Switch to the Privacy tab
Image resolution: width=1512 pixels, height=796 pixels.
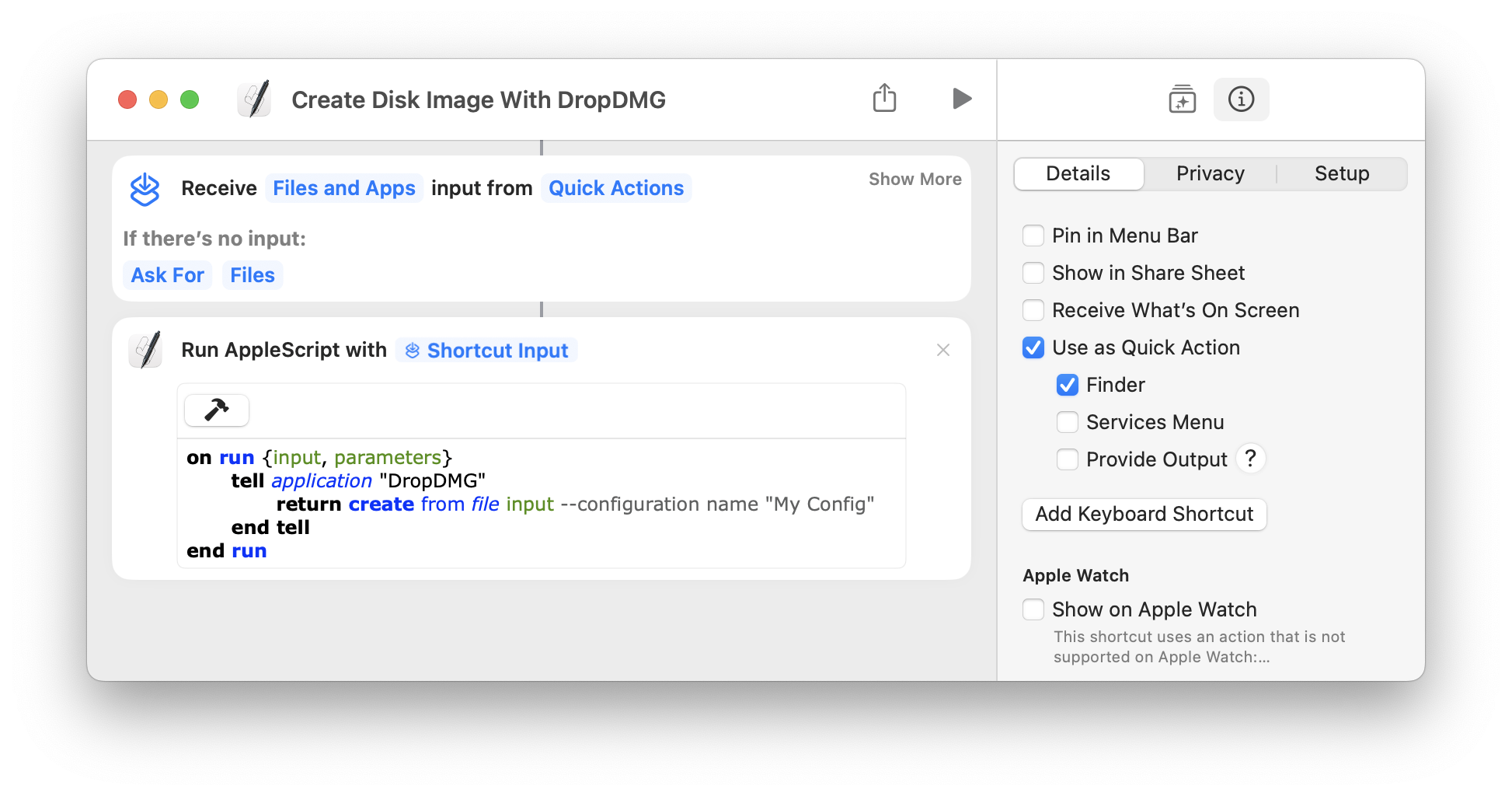pyautogui.click(x=1209, y=173)
